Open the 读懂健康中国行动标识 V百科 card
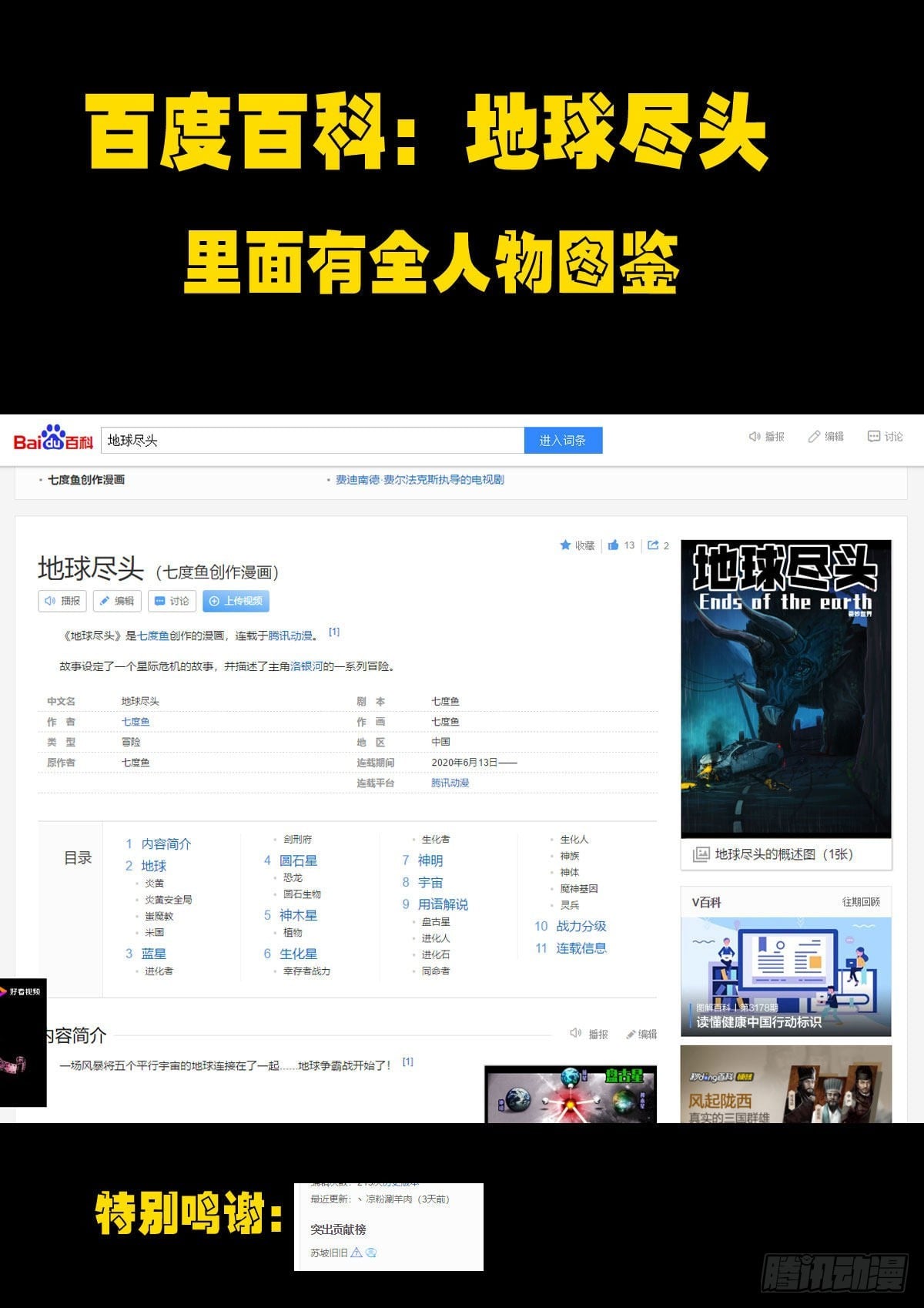The height and width of the screenshot is (1308, 924). [785, 976]
